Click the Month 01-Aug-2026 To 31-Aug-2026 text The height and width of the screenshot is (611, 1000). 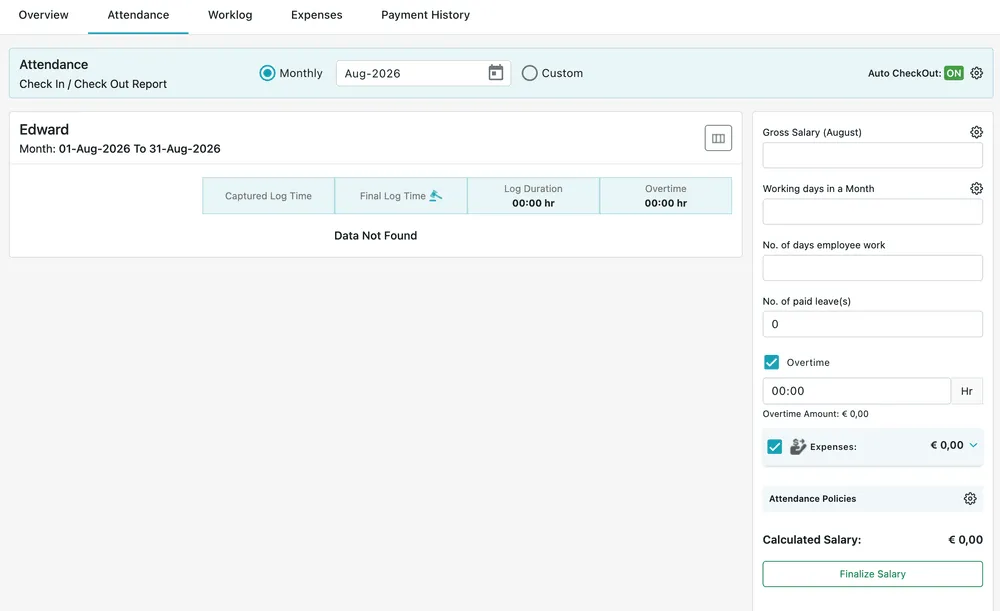pos(120,149)
